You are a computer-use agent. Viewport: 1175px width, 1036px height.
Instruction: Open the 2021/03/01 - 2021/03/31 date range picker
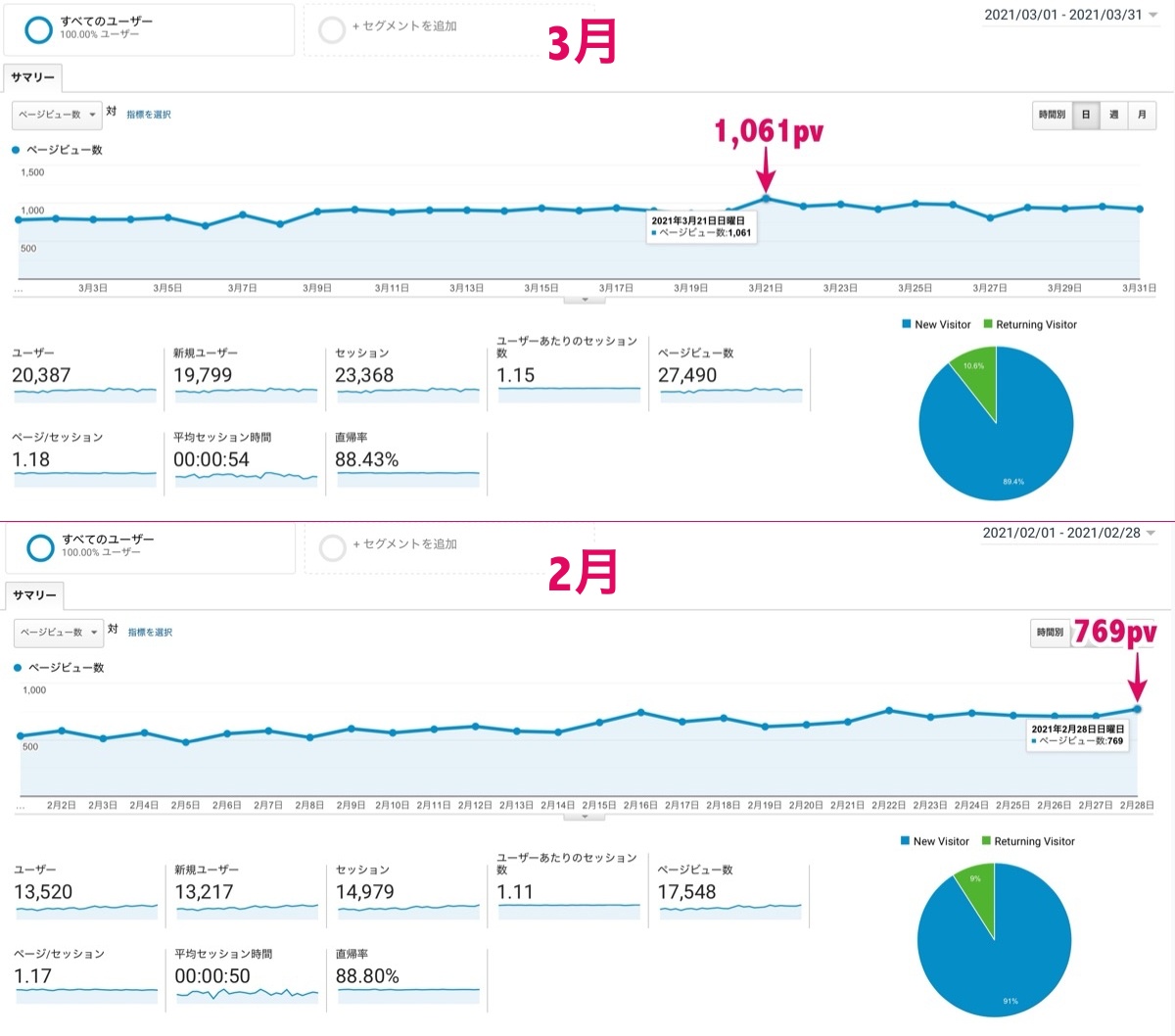pyautogui.click(x=1069, y=15)
